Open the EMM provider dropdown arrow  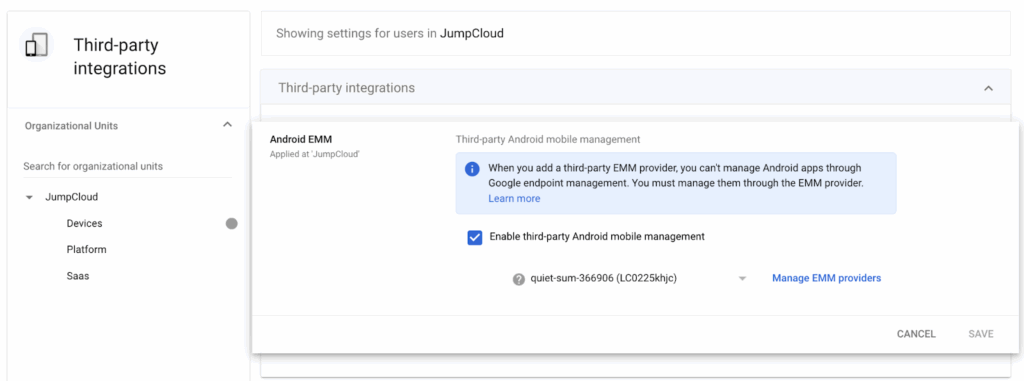coord(742,279)
